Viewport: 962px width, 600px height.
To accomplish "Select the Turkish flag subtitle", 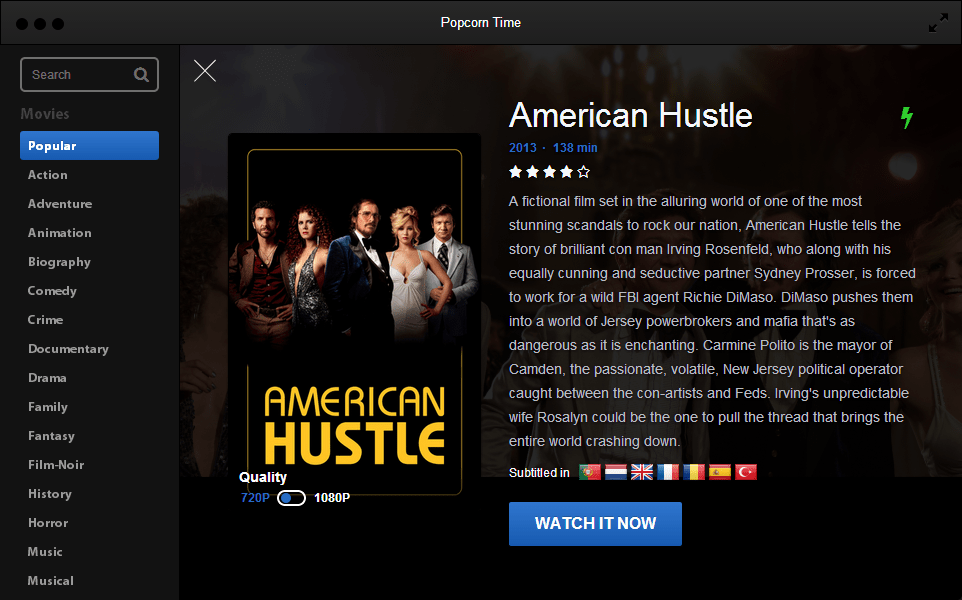I will (745, 472).
